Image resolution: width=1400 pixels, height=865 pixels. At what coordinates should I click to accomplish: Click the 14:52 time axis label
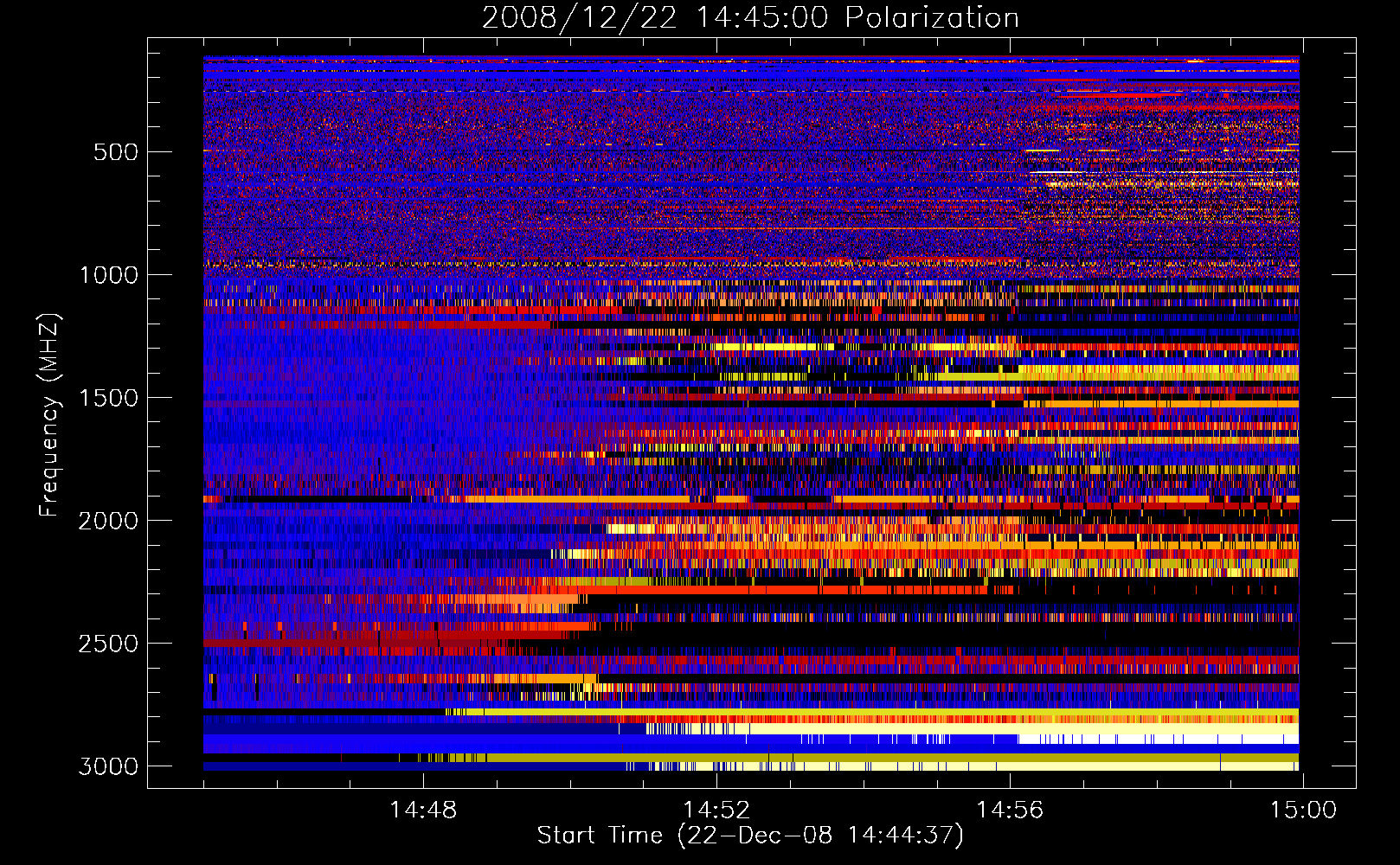click(716, 811)
